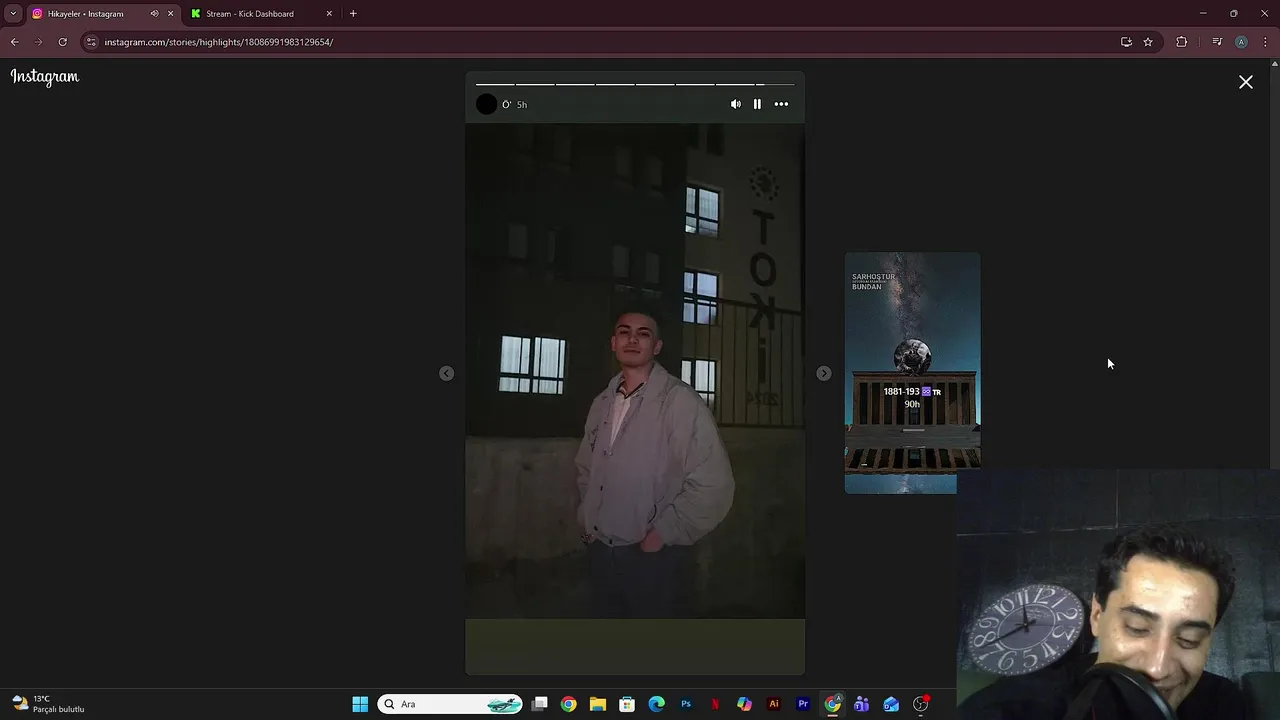Open the weather widget showing 13°C
The image size is (1280, 720).
pos(48,704)
